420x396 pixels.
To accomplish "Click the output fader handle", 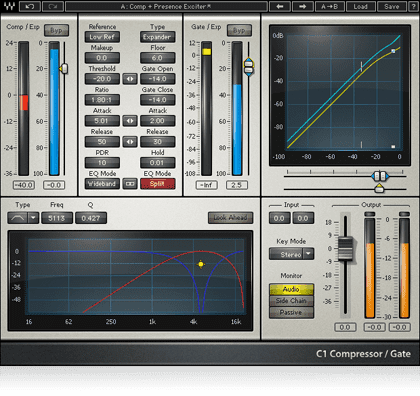I will click(345, 248).
